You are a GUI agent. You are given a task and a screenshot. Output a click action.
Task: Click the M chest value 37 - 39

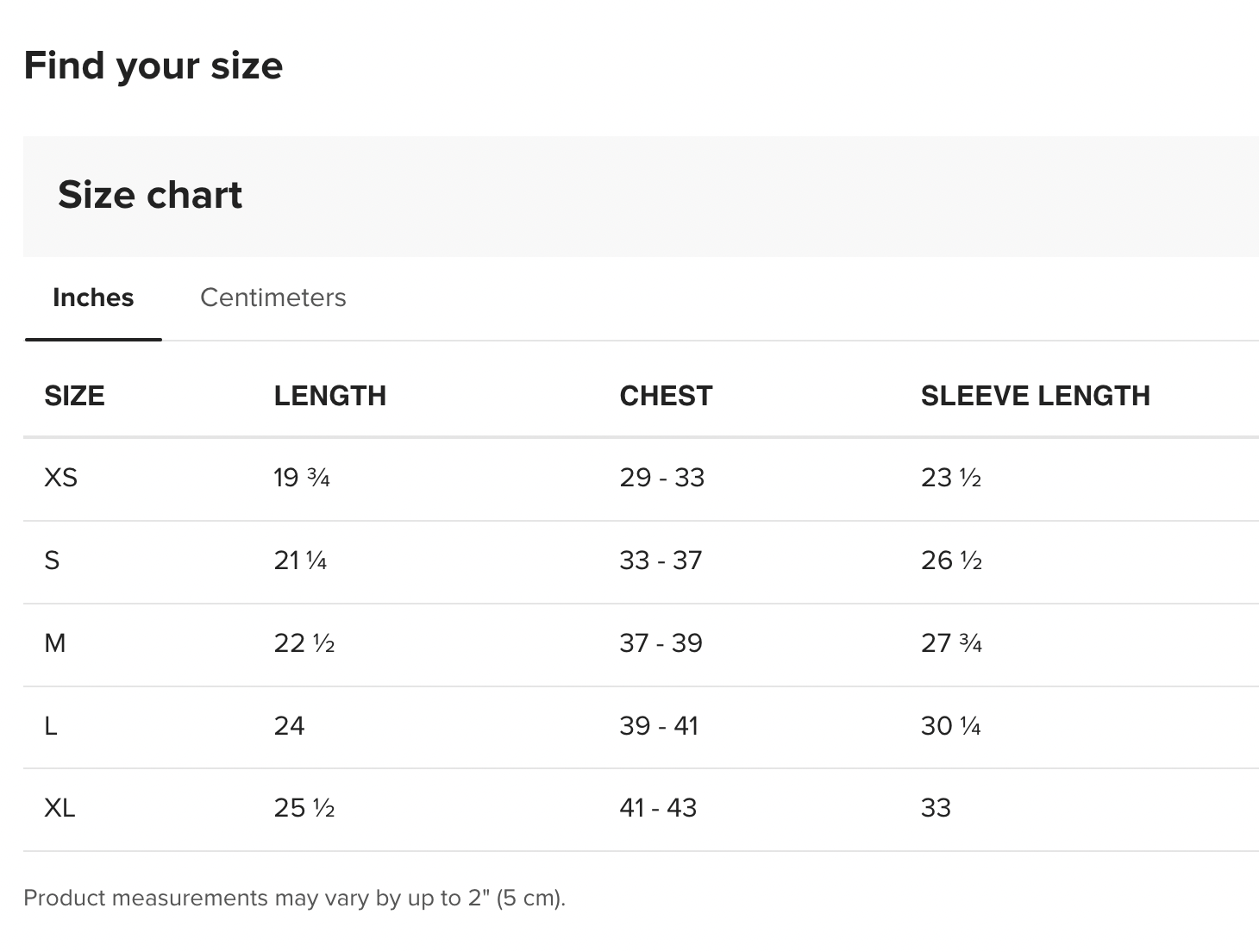[x=661, y=643]
